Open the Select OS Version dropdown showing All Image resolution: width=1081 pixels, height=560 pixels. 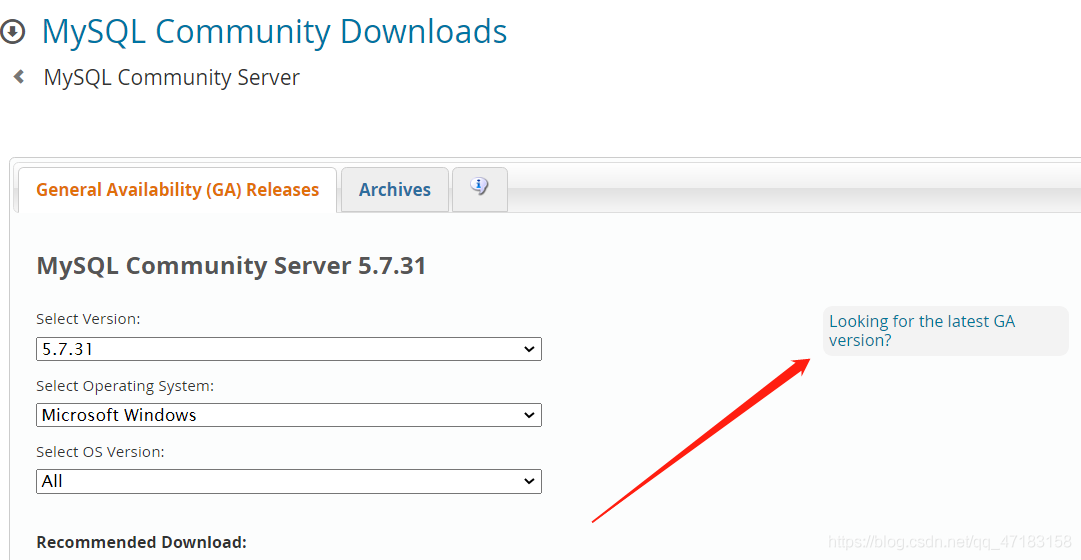click(289, 481)
